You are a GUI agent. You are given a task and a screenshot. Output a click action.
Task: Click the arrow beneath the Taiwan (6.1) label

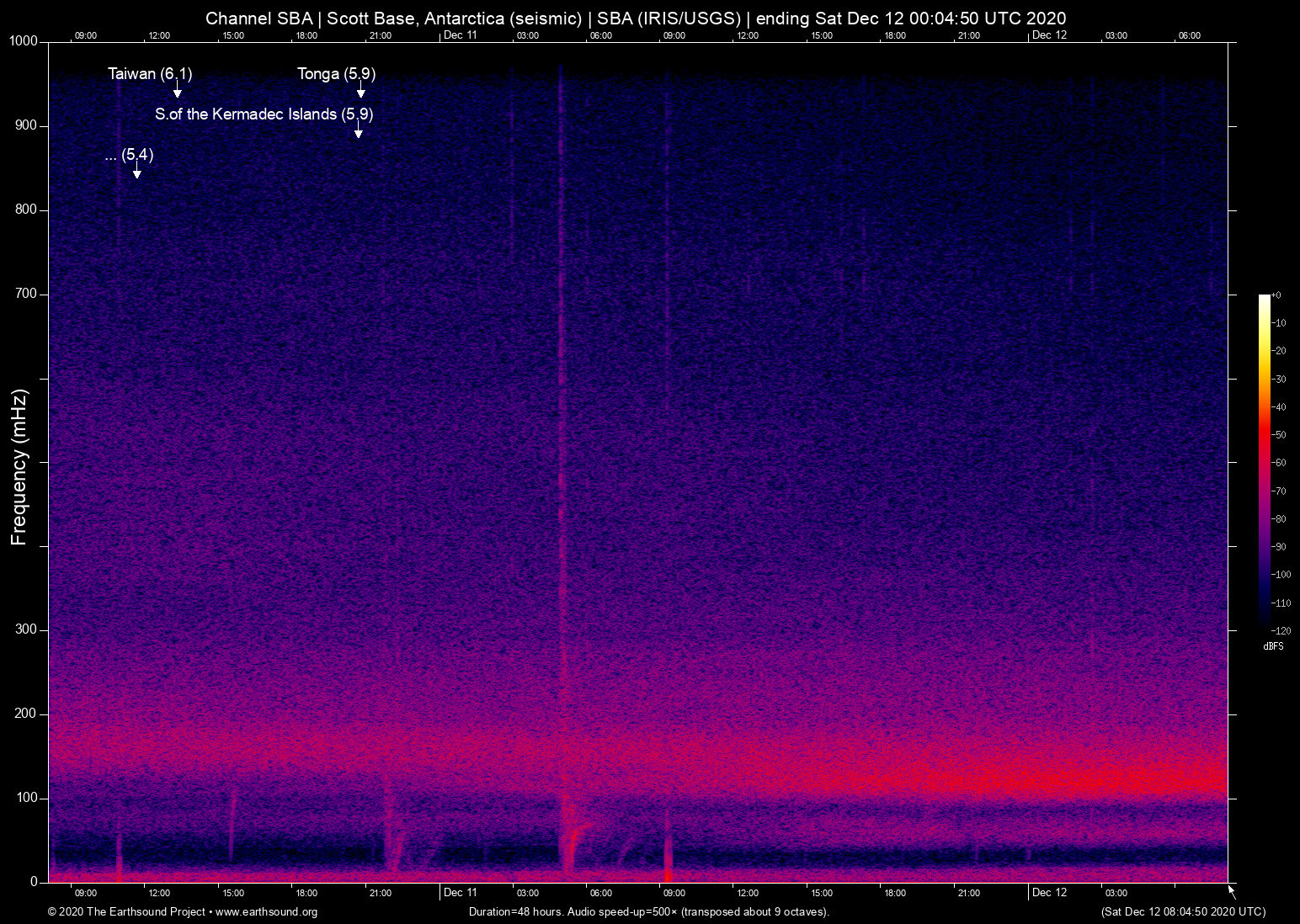point(177,91)
